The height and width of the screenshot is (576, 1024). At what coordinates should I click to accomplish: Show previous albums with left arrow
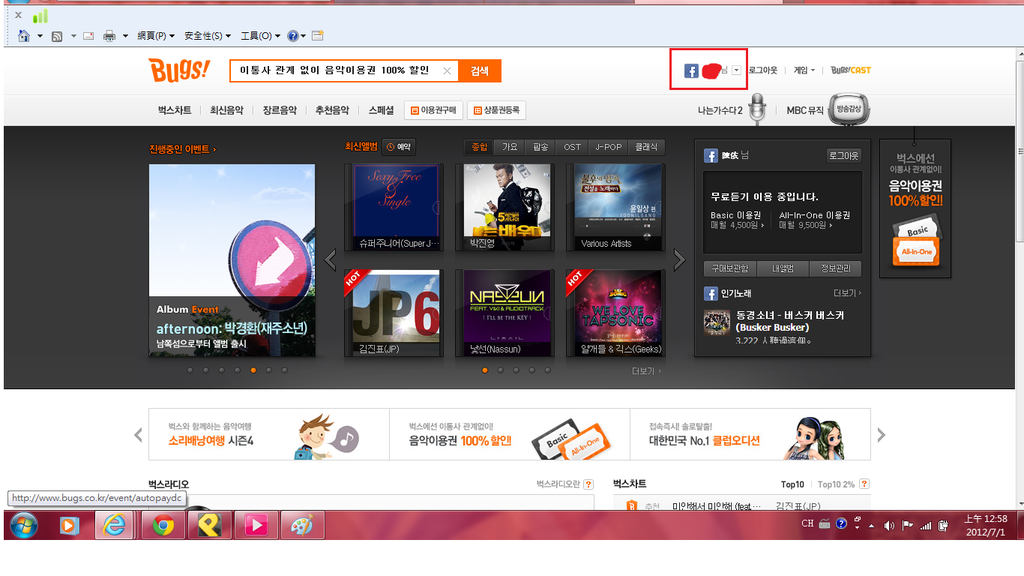pos(330,260)
